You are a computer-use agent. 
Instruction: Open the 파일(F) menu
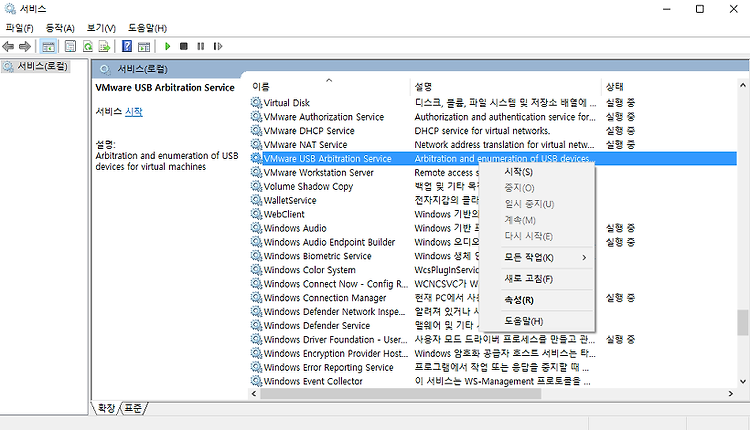[20, 28]
